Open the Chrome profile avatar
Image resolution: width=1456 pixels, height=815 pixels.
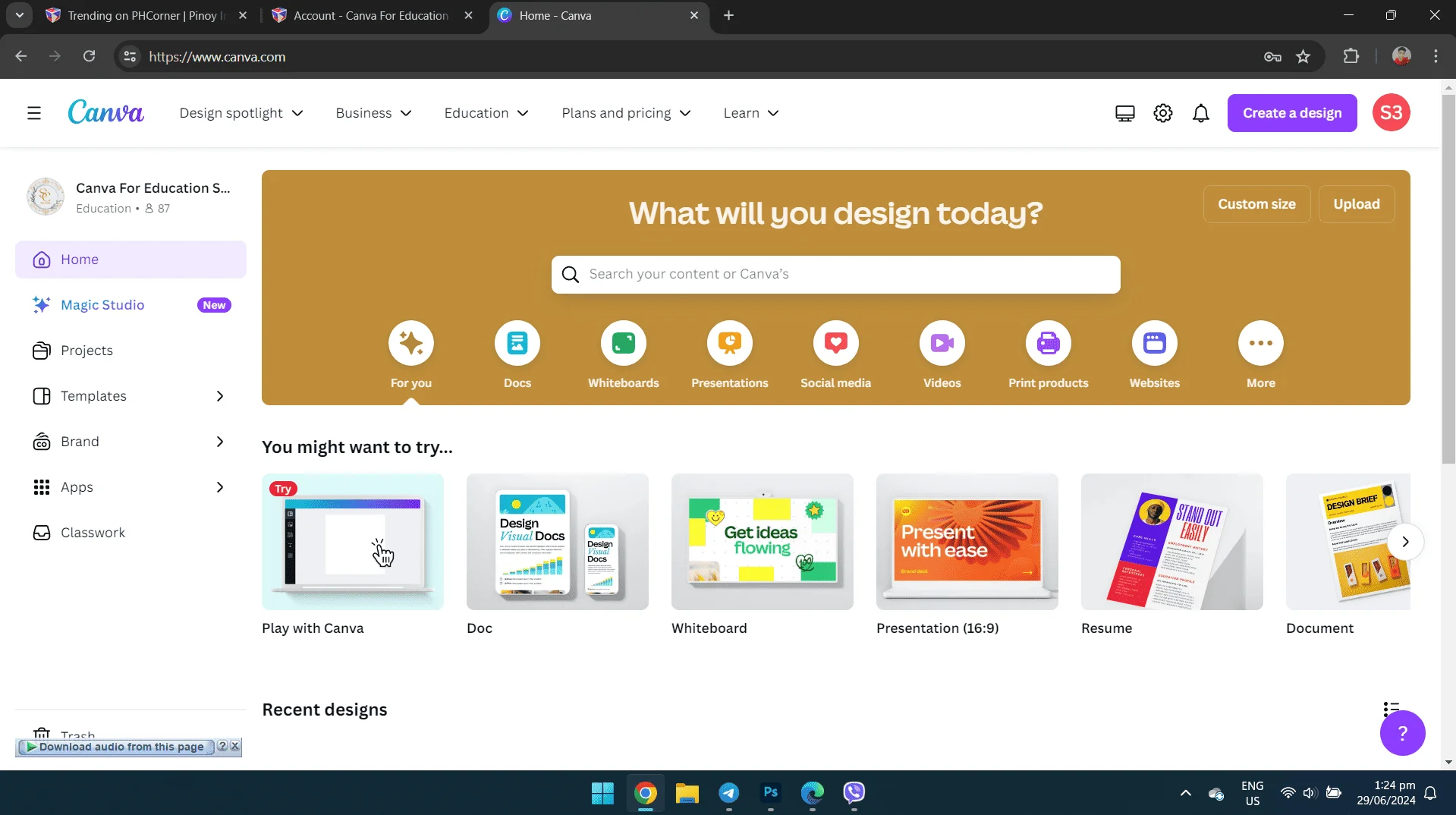tap(1401, 56)
